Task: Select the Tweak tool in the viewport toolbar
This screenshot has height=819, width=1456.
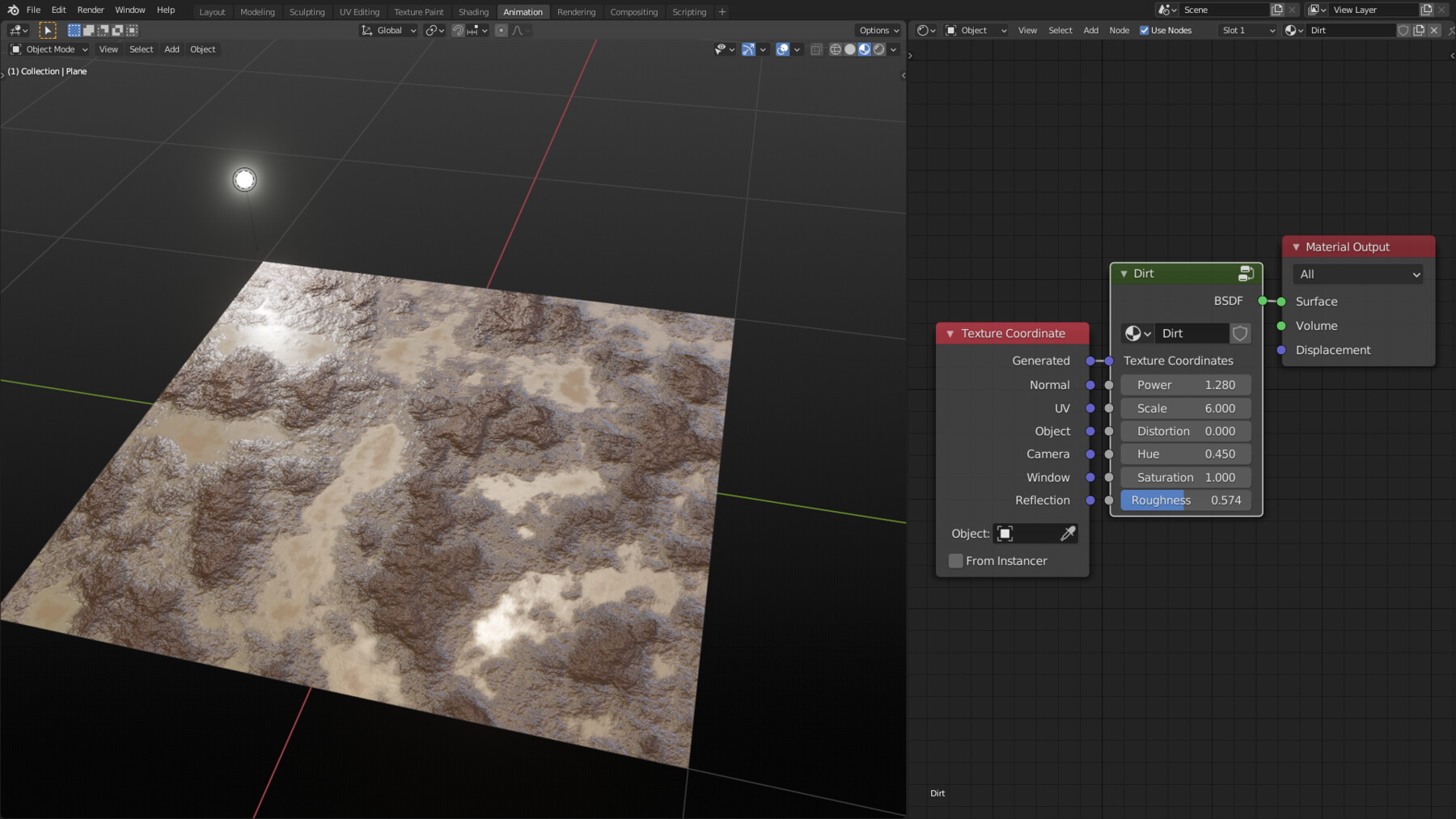Action: coord(48,30)
